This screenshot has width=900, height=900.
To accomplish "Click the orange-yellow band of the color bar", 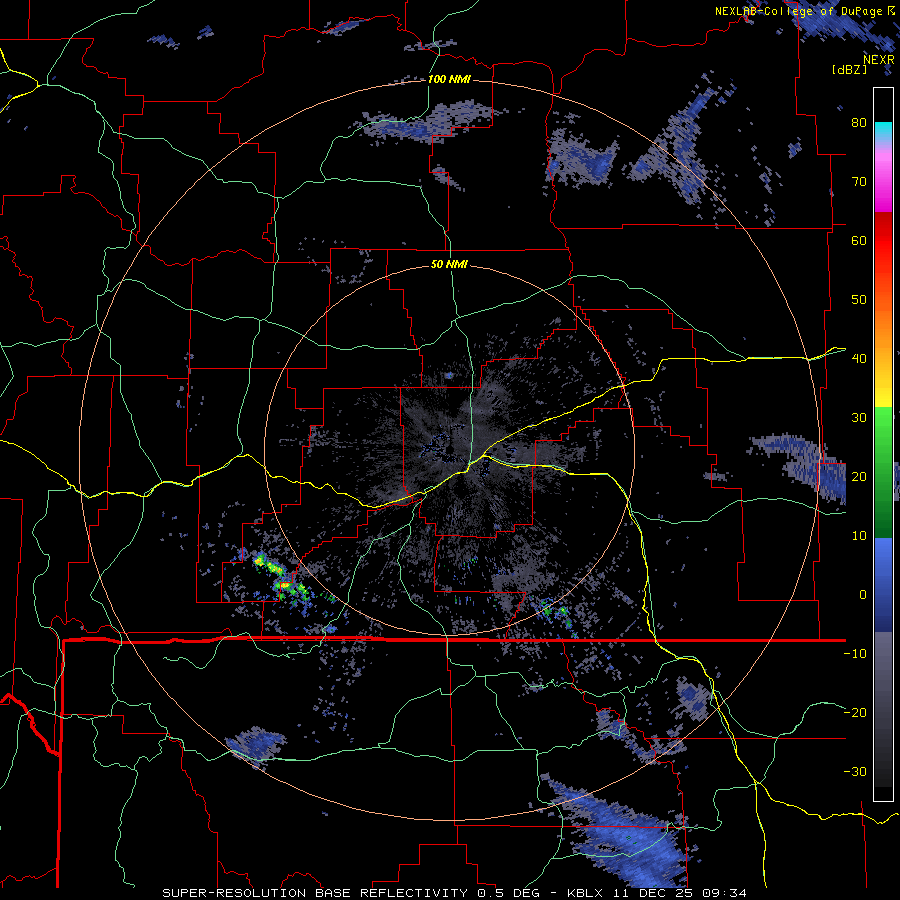I will coord(883,353).
